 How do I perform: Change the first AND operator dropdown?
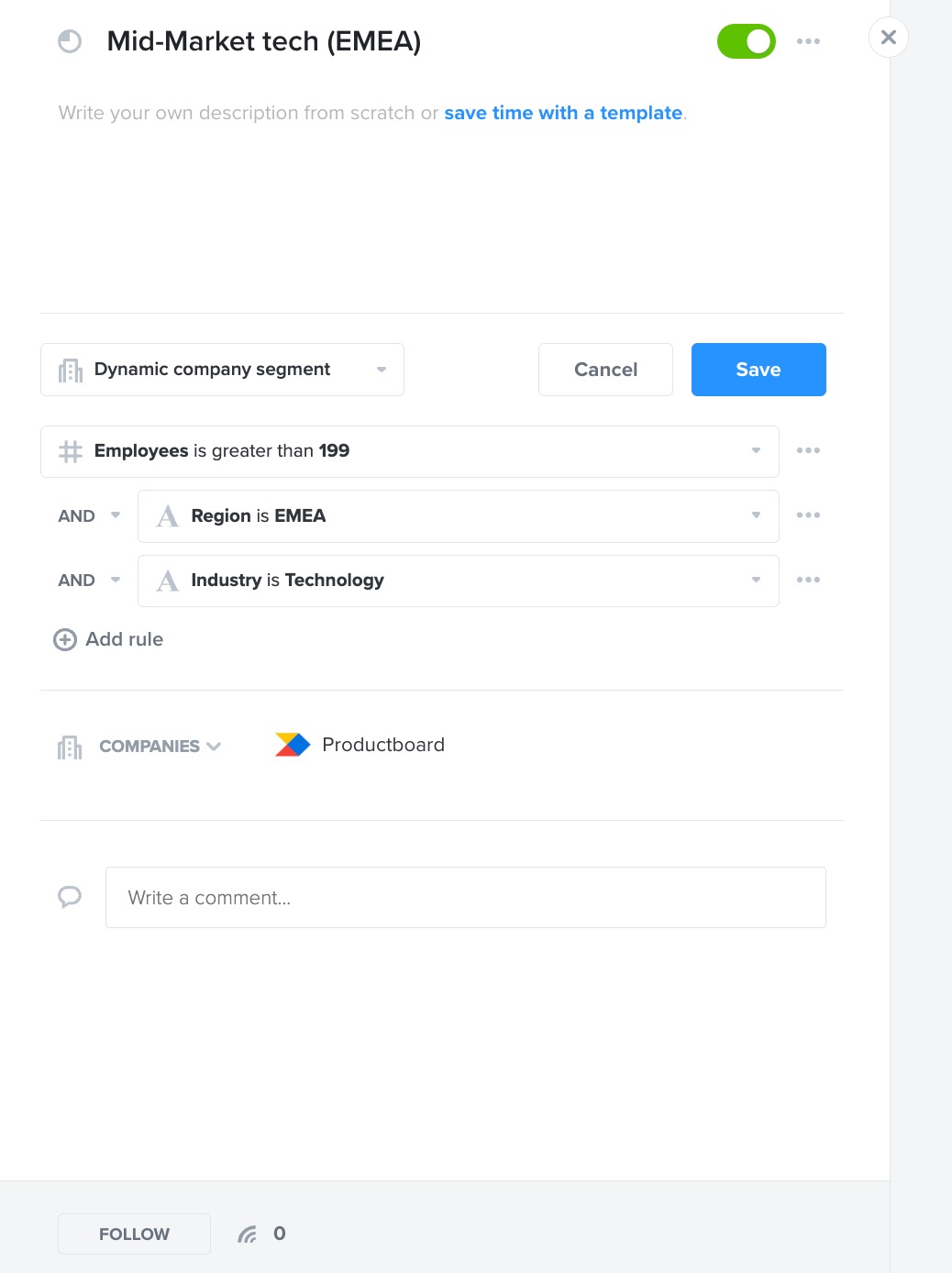click(x=89, y=515)
